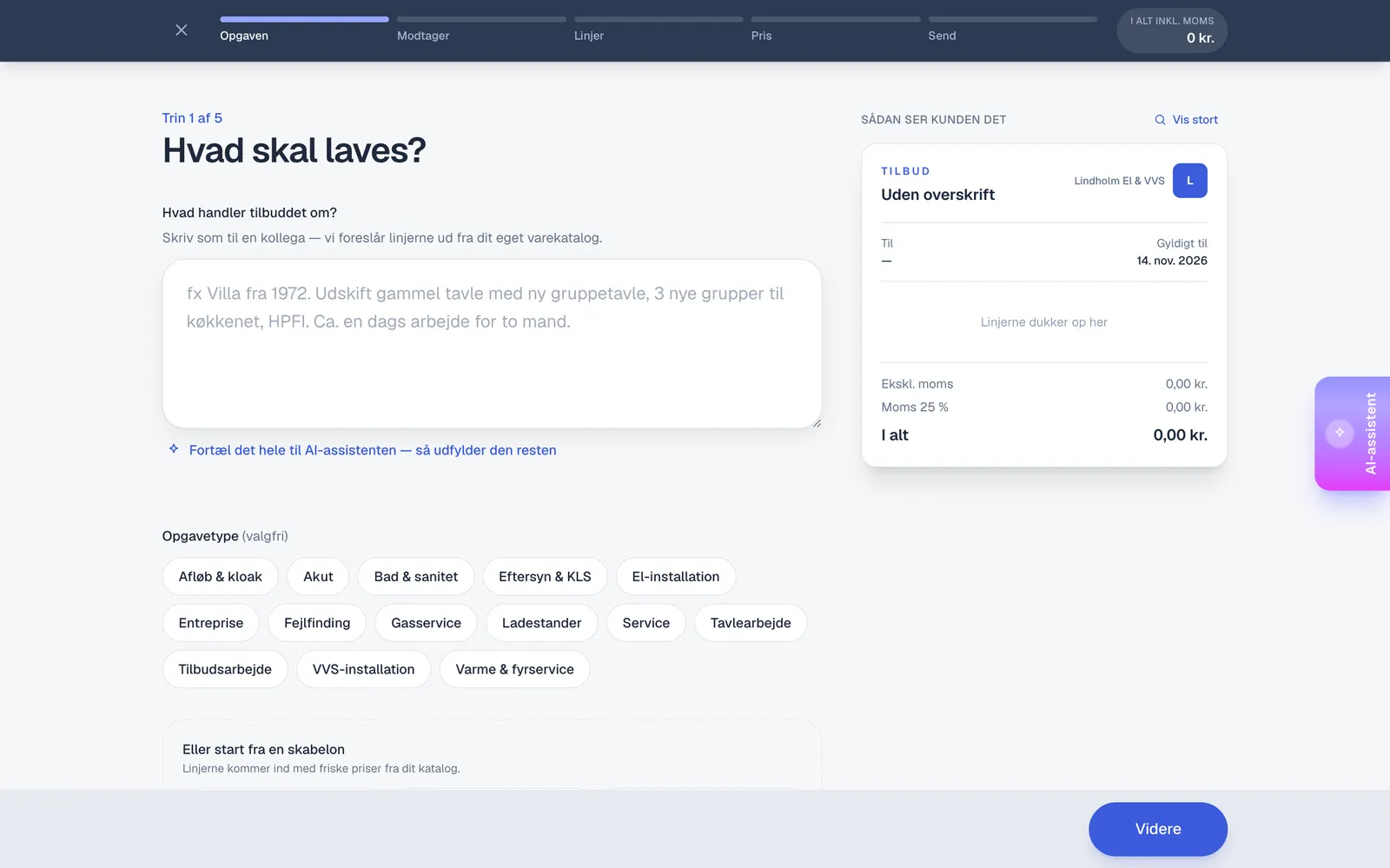Open the Fortæl det hele til AI-assistenten link
Screen dimensions: 1390x868
[x=373, y=450]
